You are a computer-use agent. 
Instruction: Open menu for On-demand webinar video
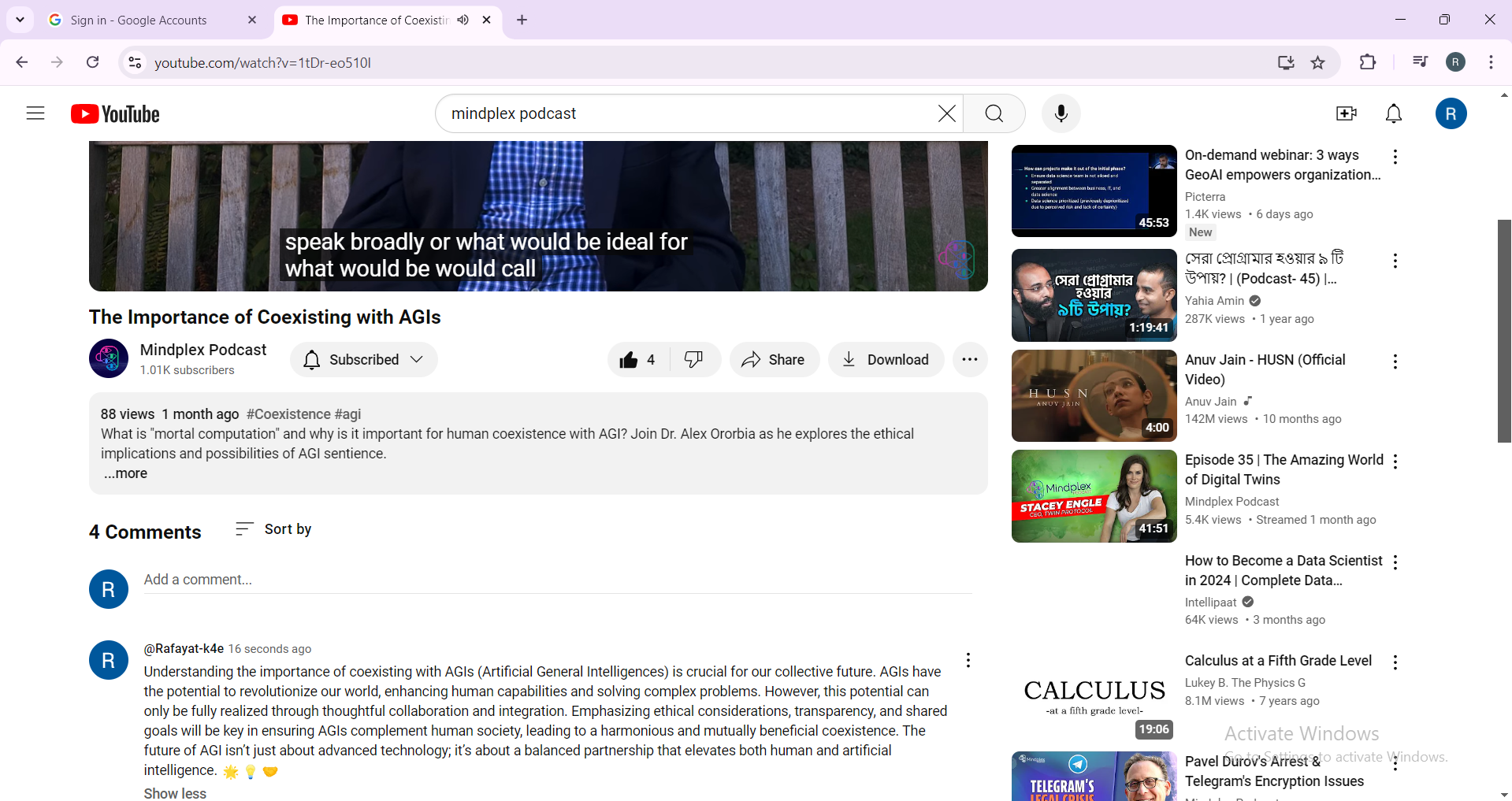tap(1395, 157)
